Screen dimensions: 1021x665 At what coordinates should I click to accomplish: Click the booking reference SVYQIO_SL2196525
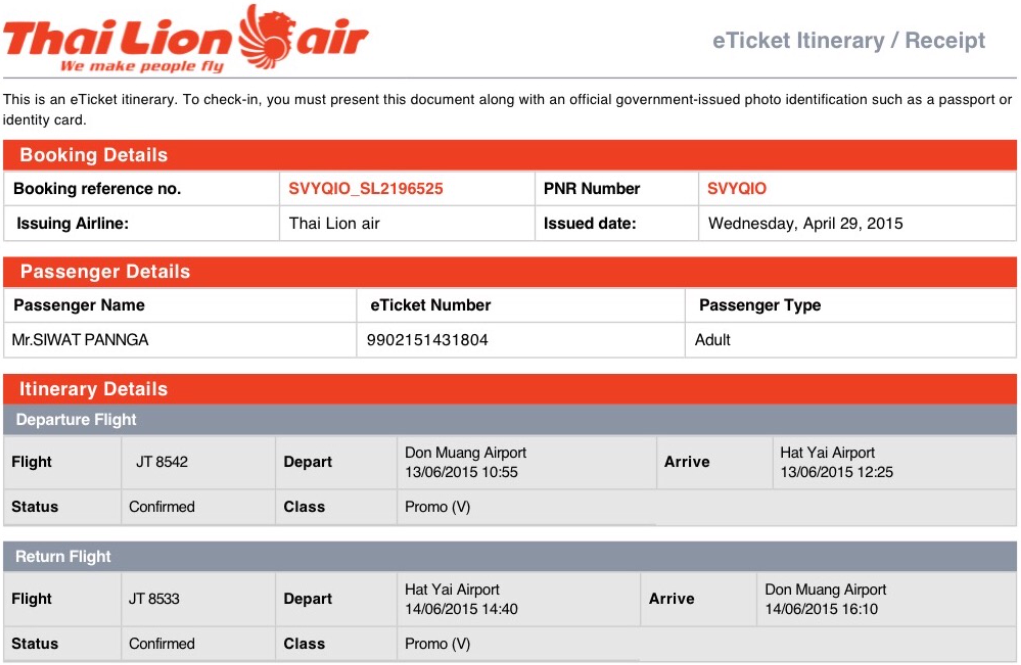click(x=365, y=189)
